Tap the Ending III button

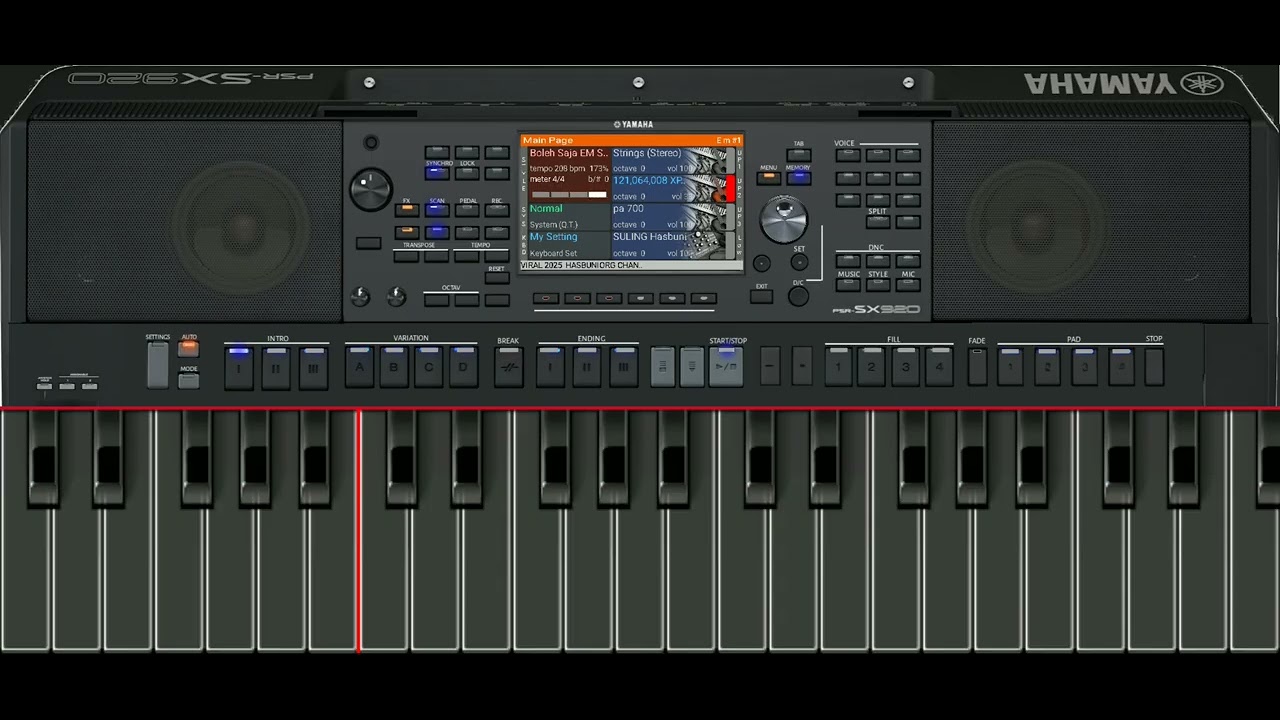624,366
